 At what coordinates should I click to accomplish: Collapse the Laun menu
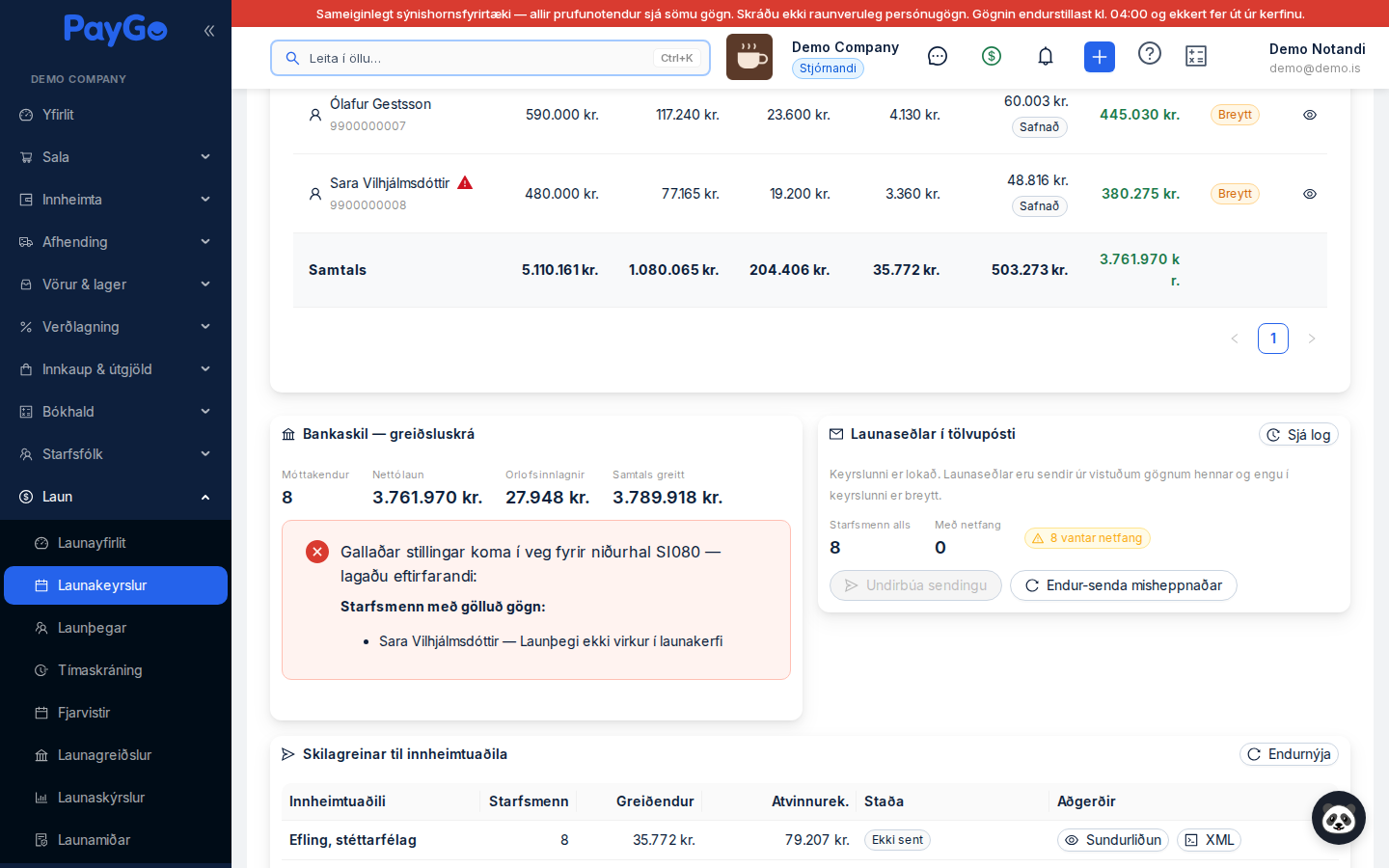pyautogui.click(x=116, y=497)
